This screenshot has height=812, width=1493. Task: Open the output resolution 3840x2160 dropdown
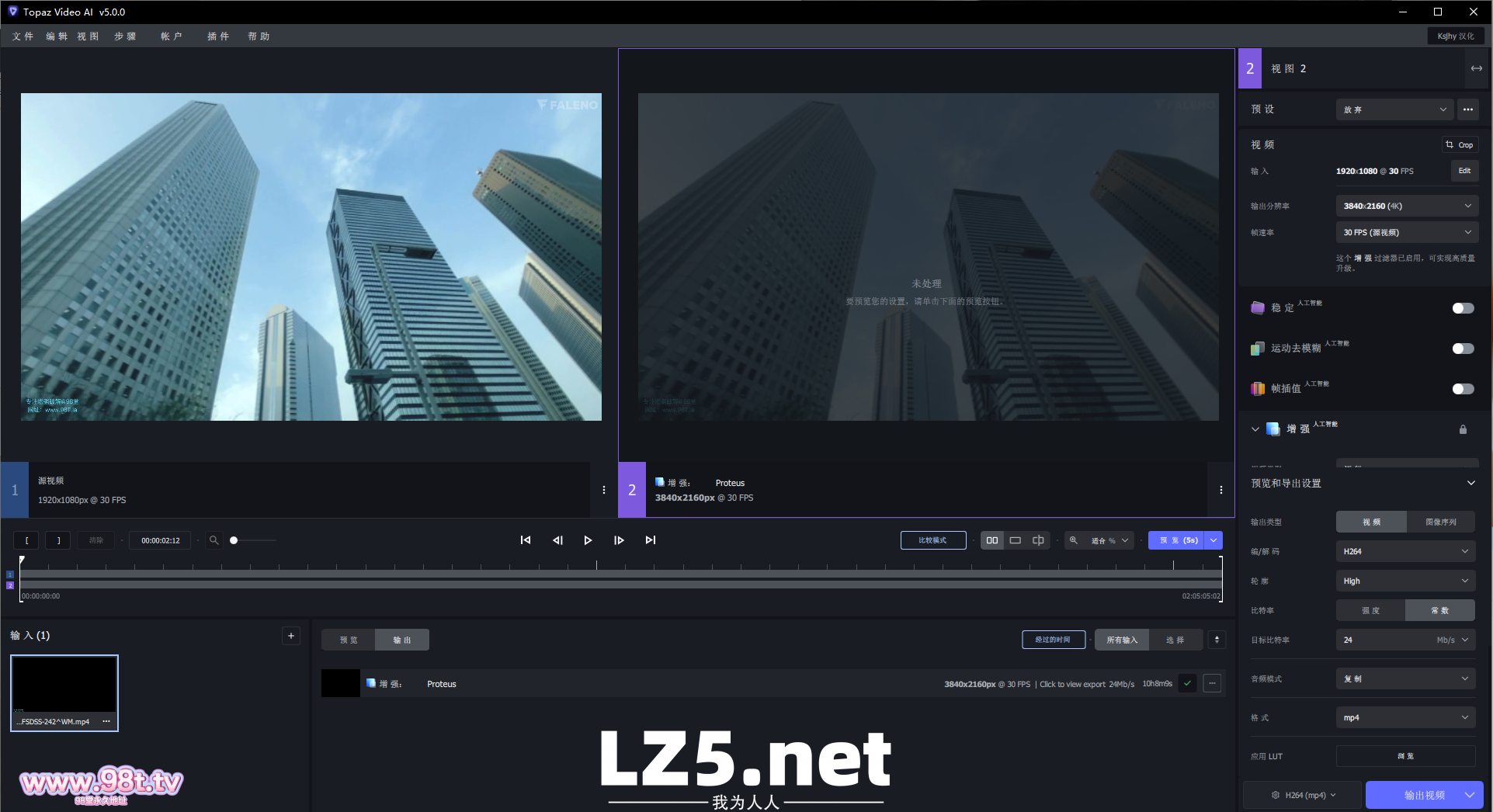point(1406,206)
